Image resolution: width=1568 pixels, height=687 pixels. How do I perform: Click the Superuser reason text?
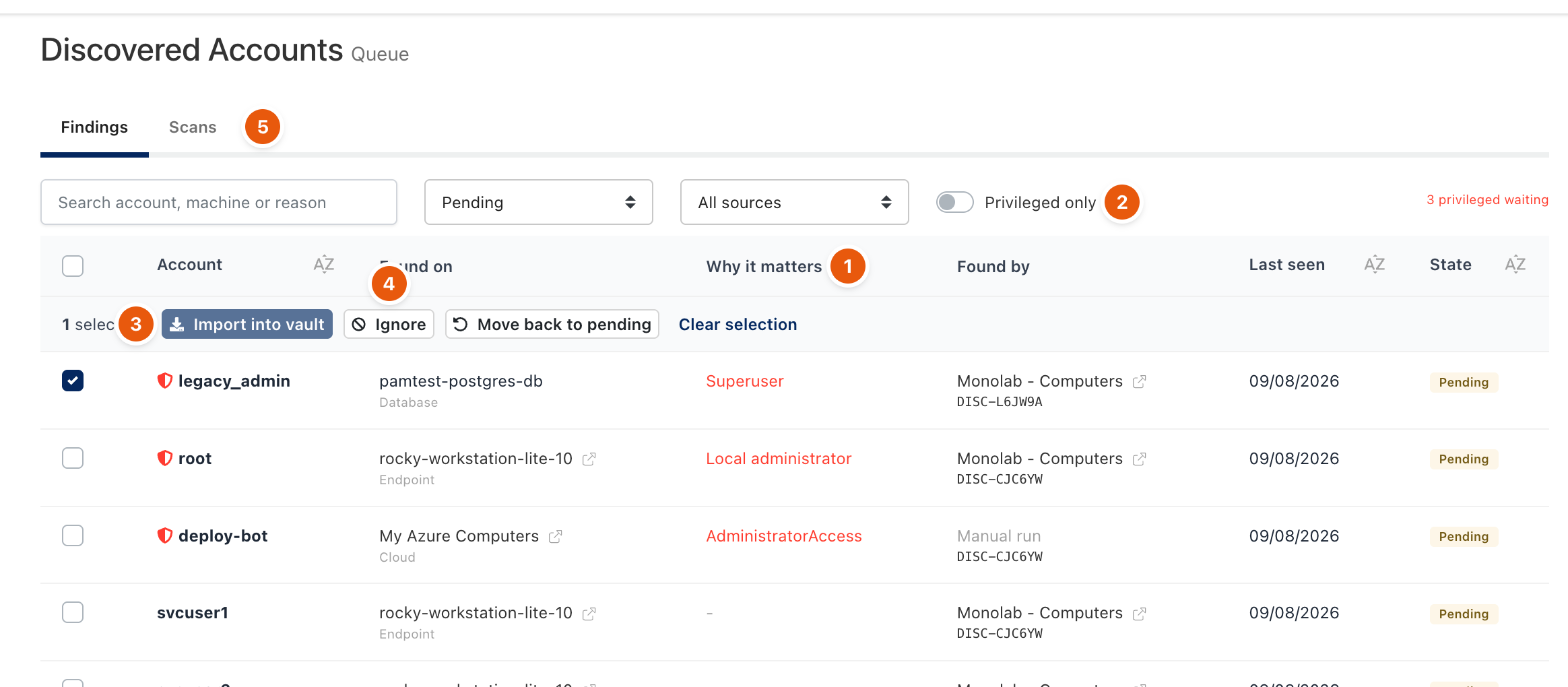[x=745, y=381]
